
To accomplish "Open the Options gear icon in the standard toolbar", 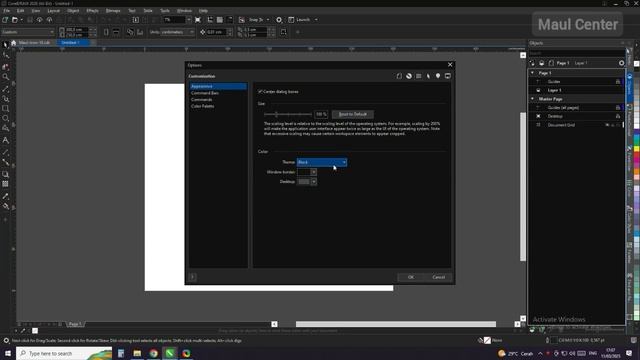I will pyautogui.click(x=279, y=20).
